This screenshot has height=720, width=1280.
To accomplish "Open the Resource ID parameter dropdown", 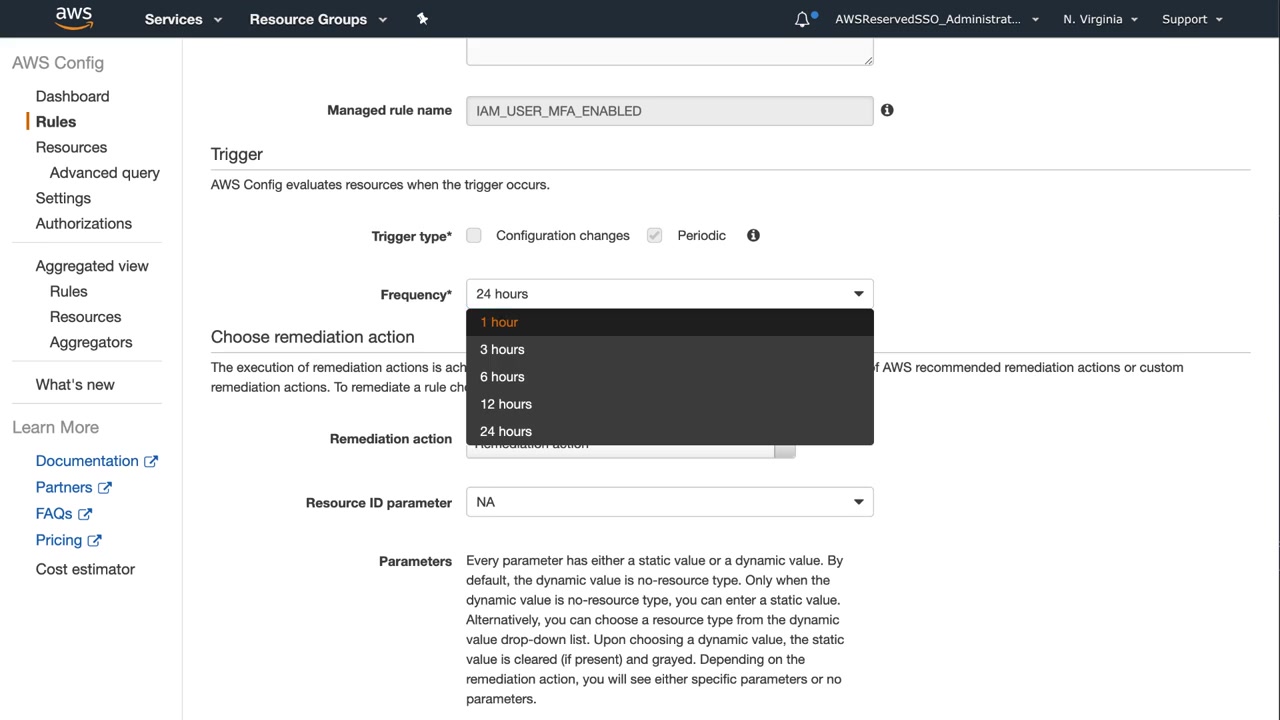I will [x=669, y=502].
